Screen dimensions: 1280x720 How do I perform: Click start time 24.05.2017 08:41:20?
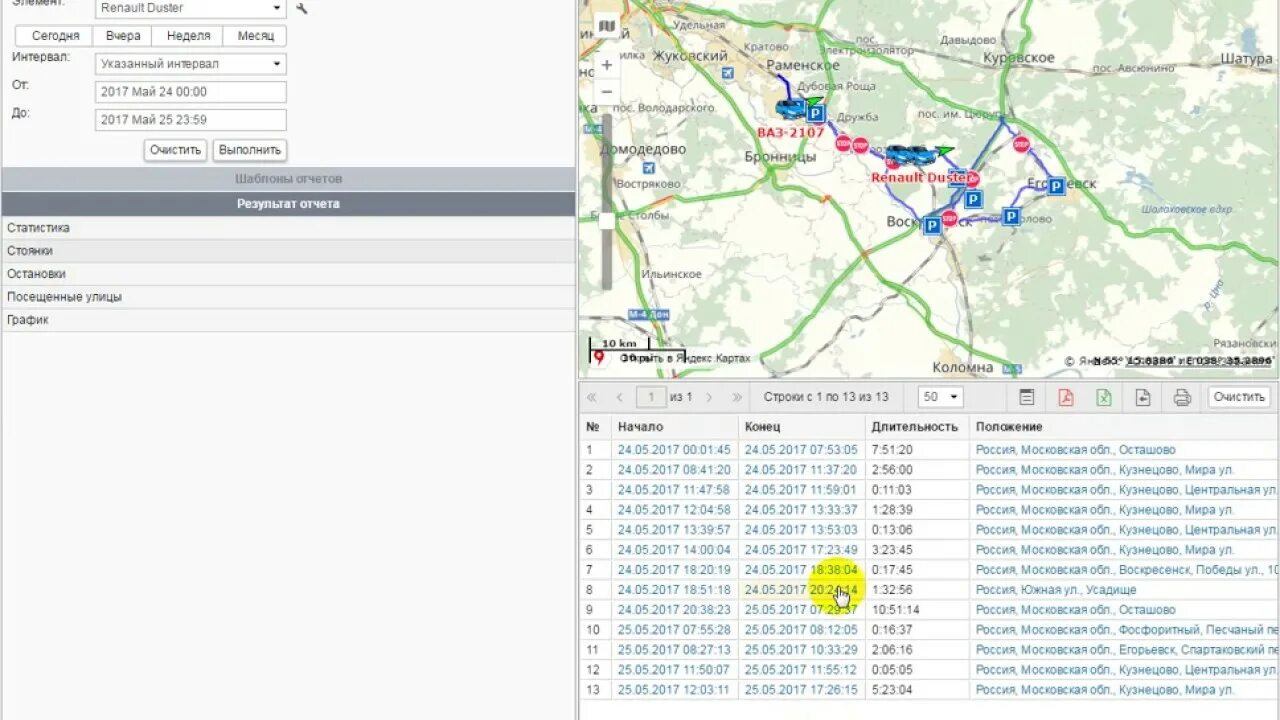674,470
